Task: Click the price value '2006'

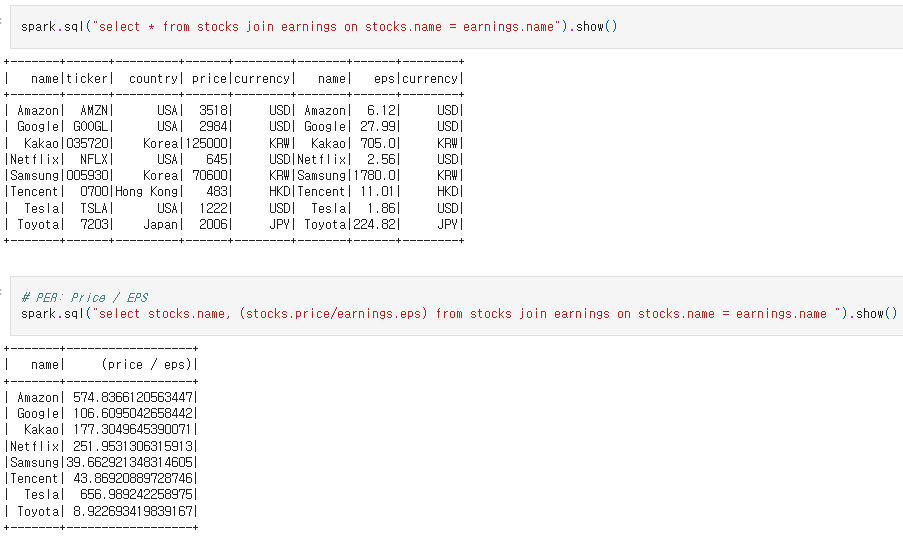Action: coord(214,225)
